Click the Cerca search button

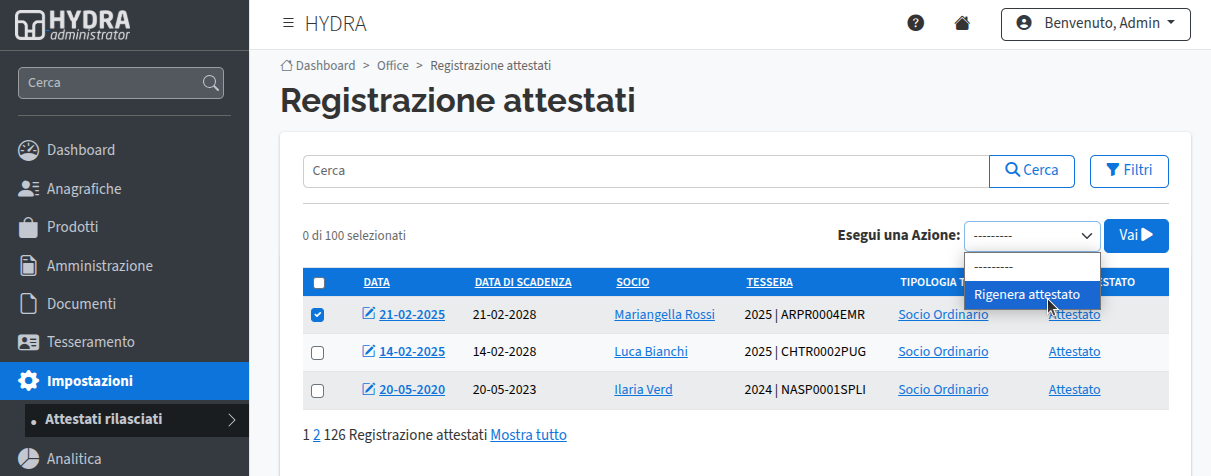pos(1032,171)
